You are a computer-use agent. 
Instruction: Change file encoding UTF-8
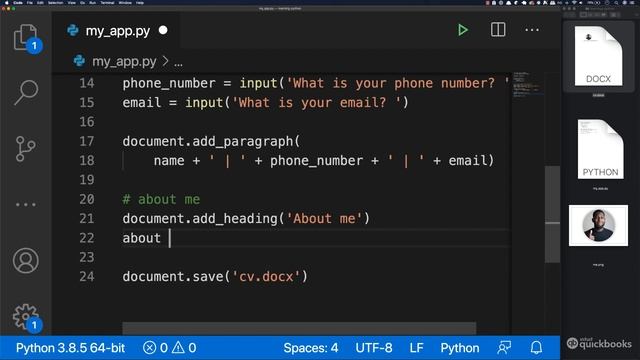click(x=373, y=348)
